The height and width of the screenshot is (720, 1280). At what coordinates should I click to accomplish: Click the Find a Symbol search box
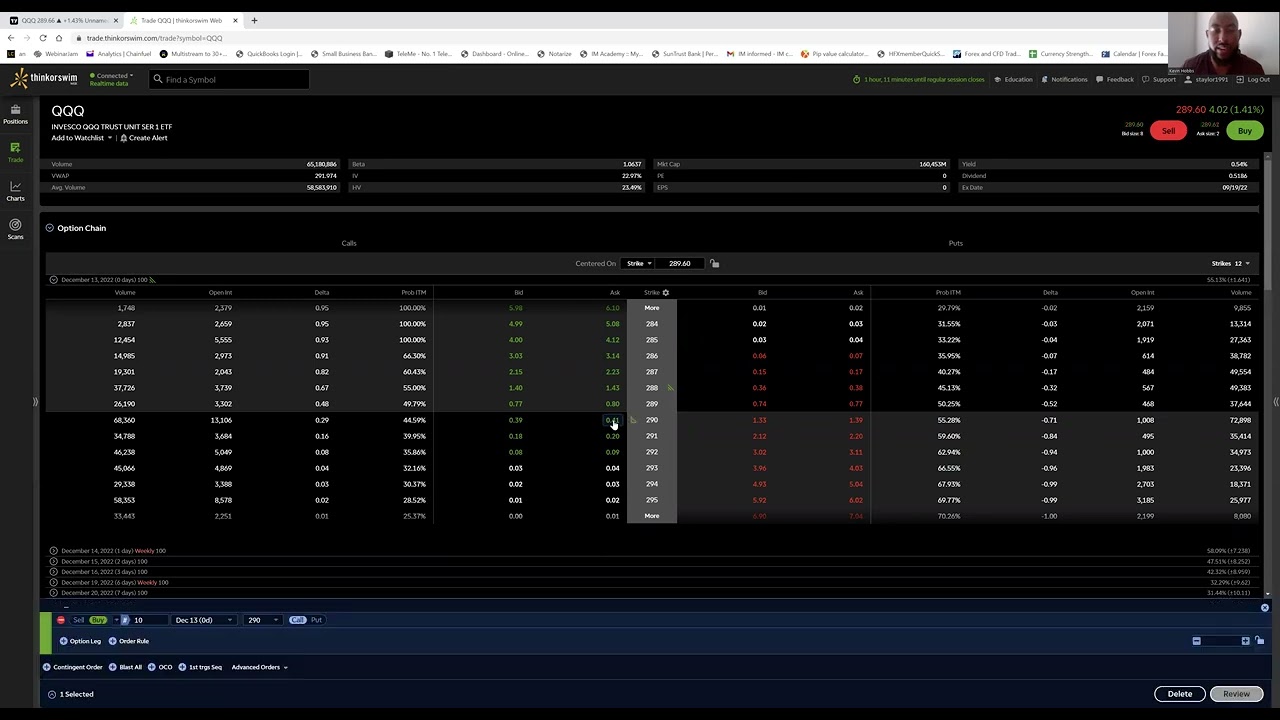(x=230, y=79)
